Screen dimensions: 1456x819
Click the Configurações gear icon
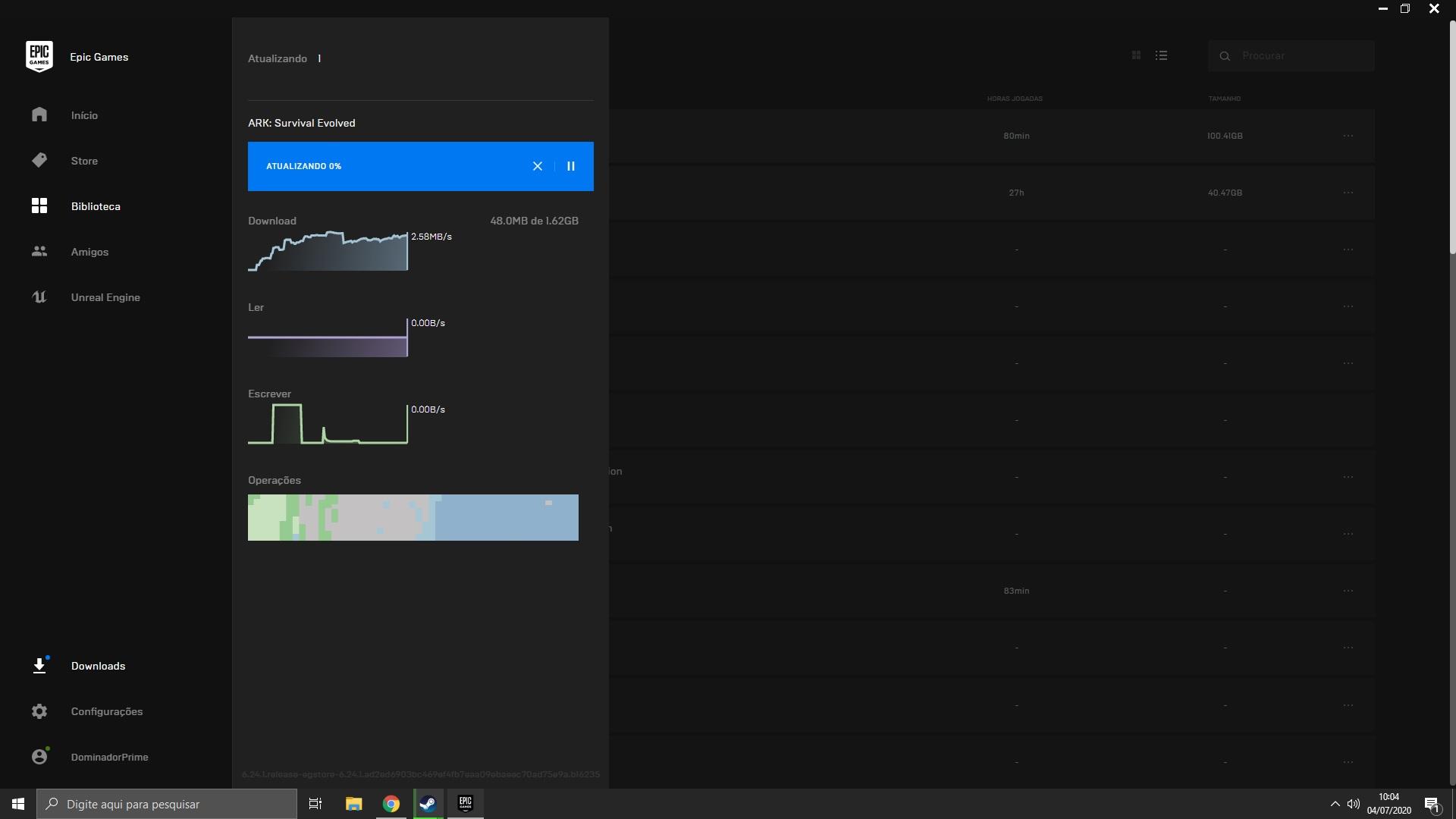click(39, 711)
